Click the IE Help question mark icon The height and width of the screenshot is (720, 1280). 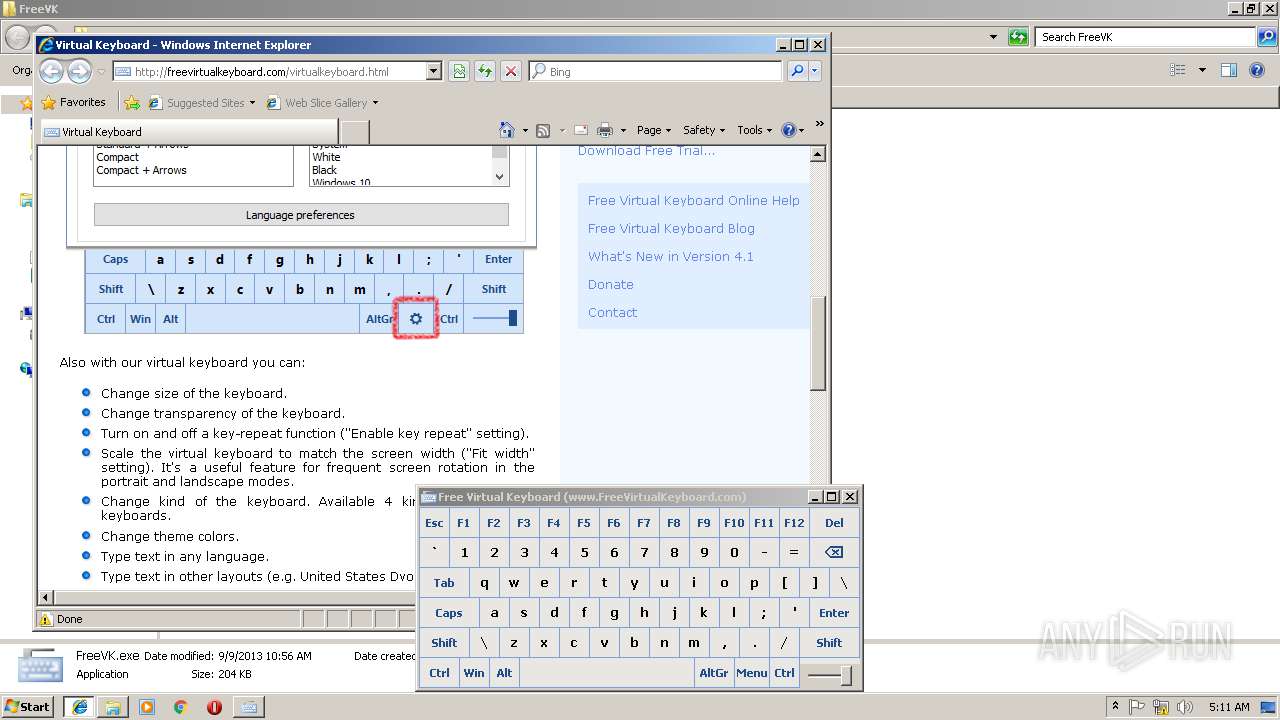click(788, 130)
